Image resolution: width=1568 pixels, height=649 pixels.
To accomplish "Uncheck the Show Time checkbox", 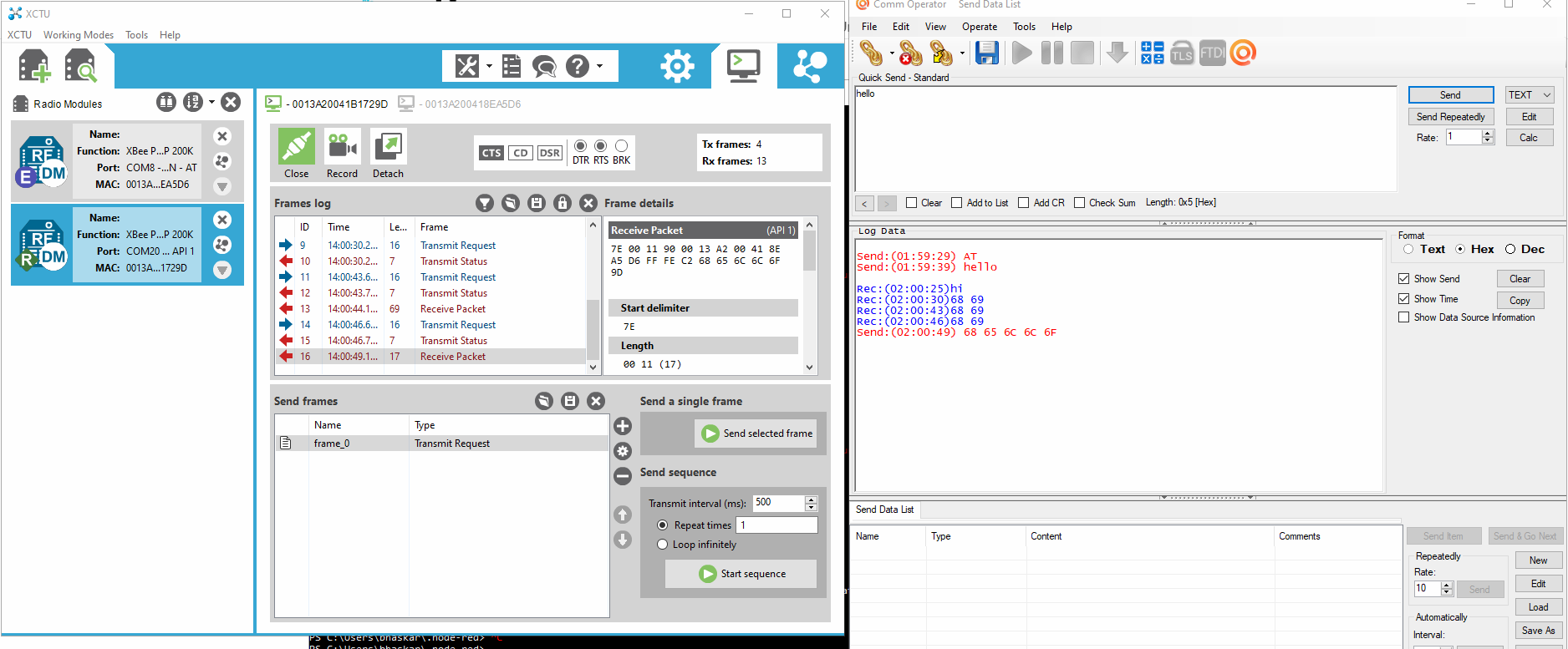I will (1404, 299).
